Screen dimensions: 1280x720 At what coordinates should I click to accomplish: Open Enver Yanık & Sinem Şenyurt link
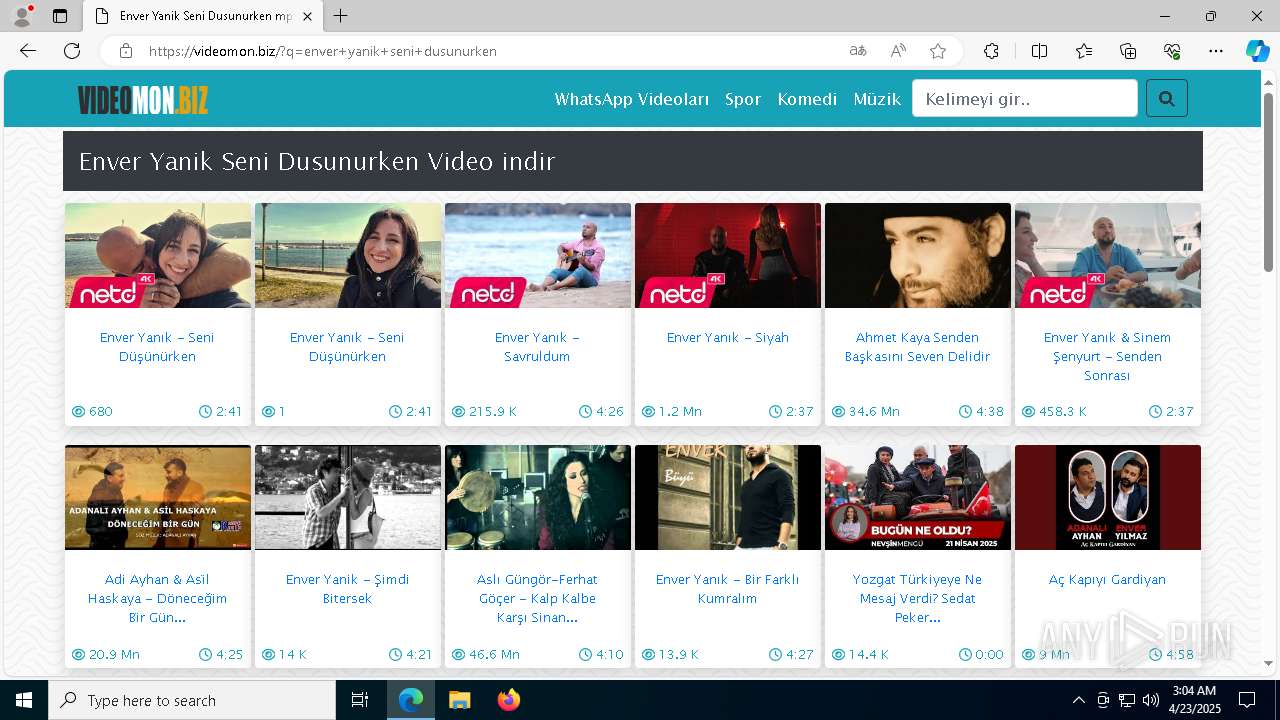pos(1107,356)
